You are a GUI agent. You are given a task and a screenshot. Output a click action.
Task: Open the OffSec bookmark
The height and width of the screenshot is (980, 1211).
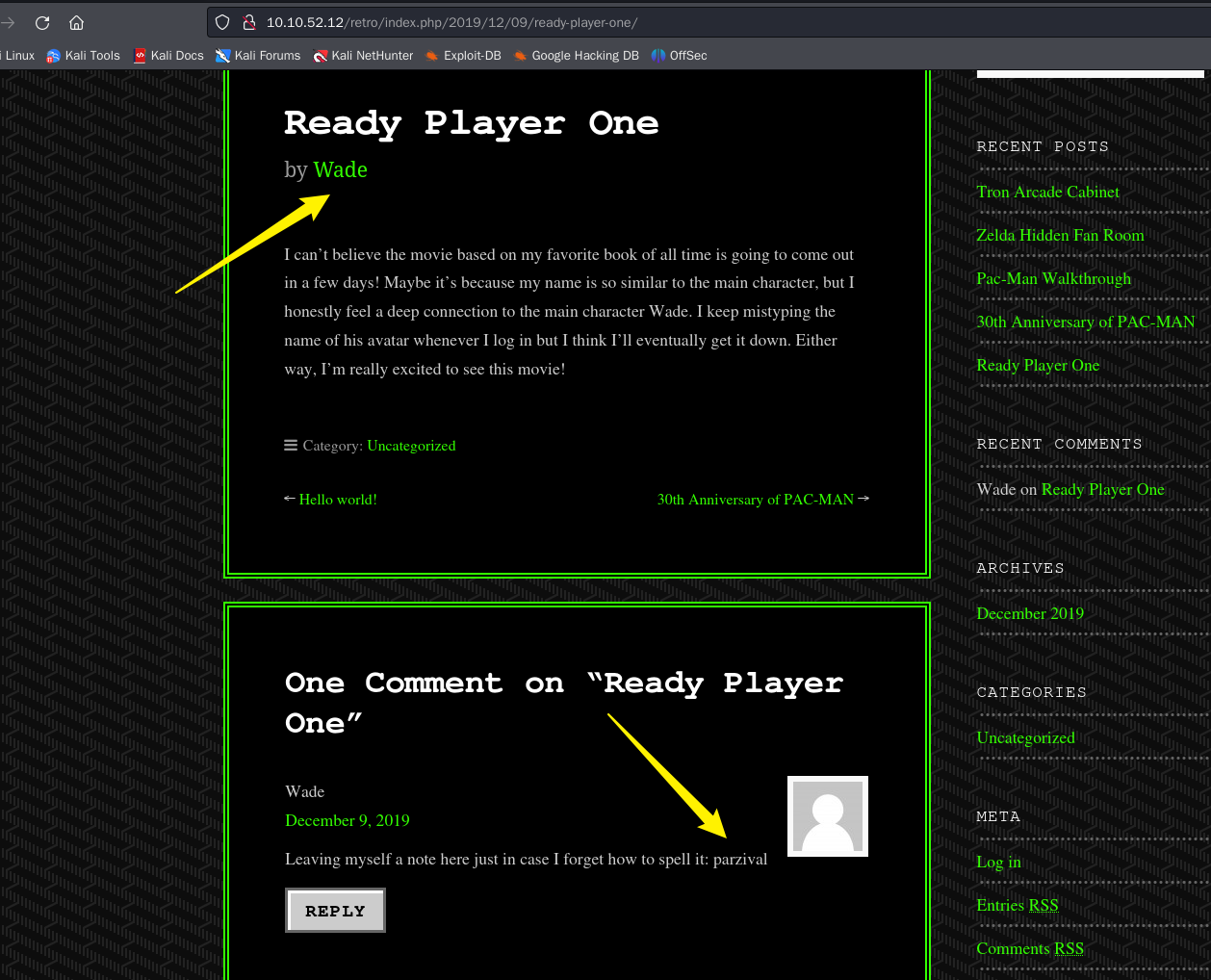point(679,56)
